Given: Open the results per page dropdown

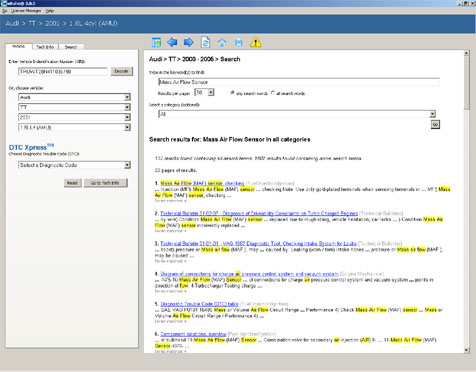Looking at the screenshot, I should (204, 92).
